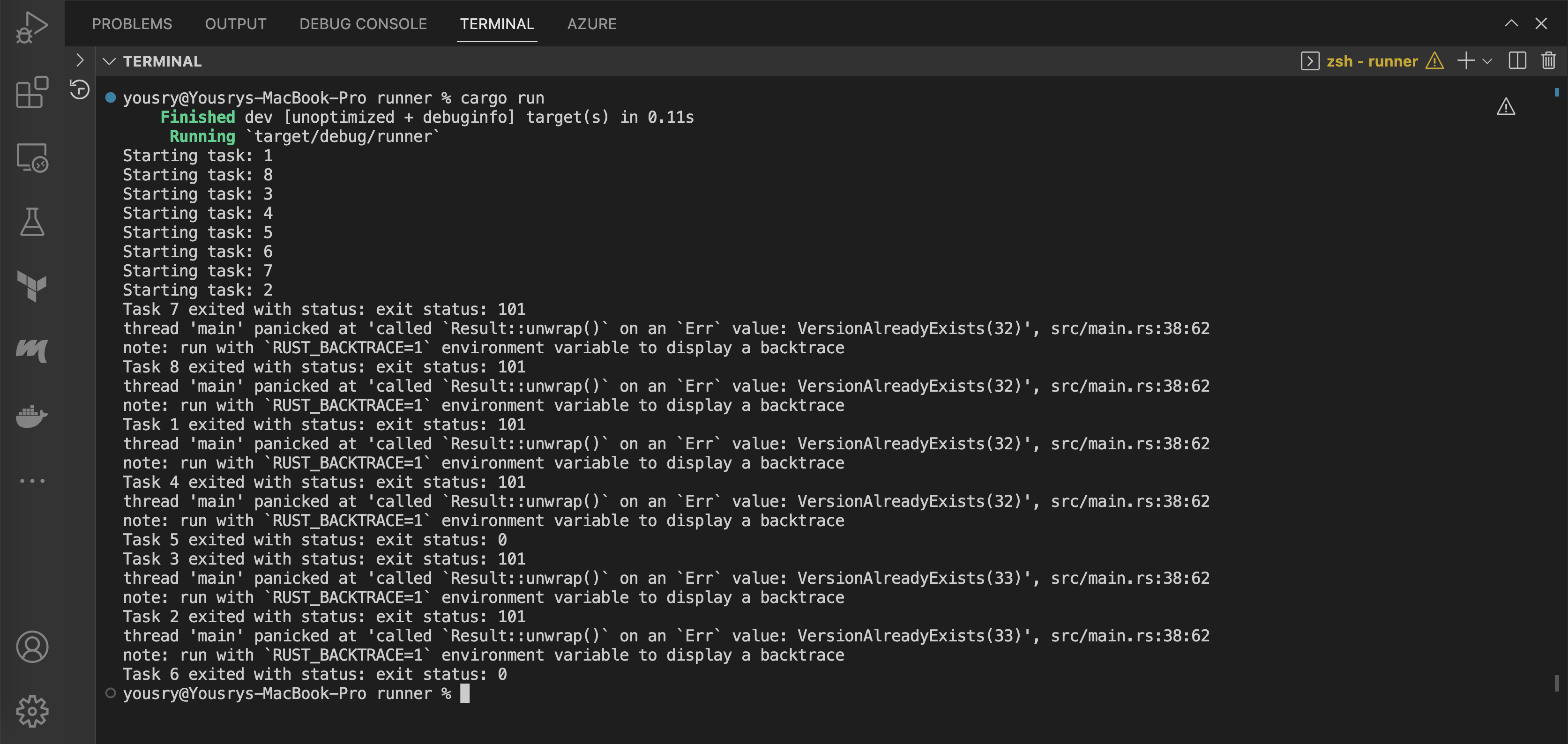Open the Testing flask view
Screen dimensions: 1568x744
[32, 222]
